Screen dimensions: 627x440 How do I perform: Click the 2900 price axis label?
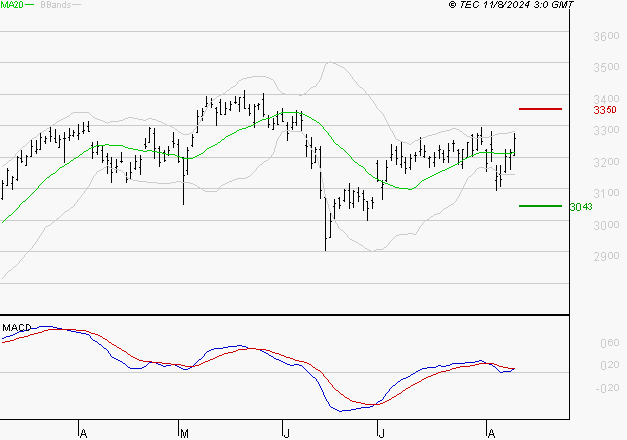tap(606, 256)
